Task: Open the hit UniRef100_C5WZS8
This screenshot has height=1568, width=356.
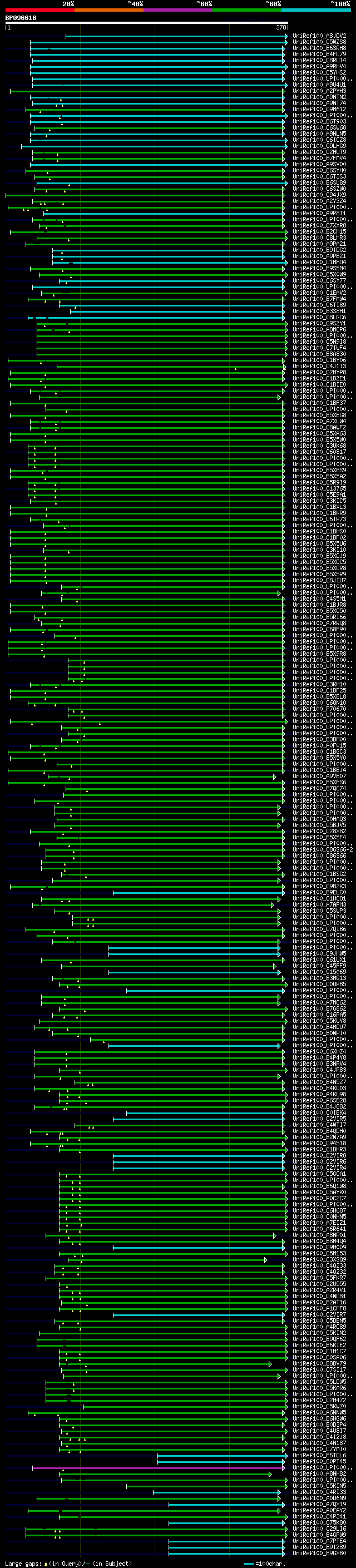Action: tap(319, 42)
